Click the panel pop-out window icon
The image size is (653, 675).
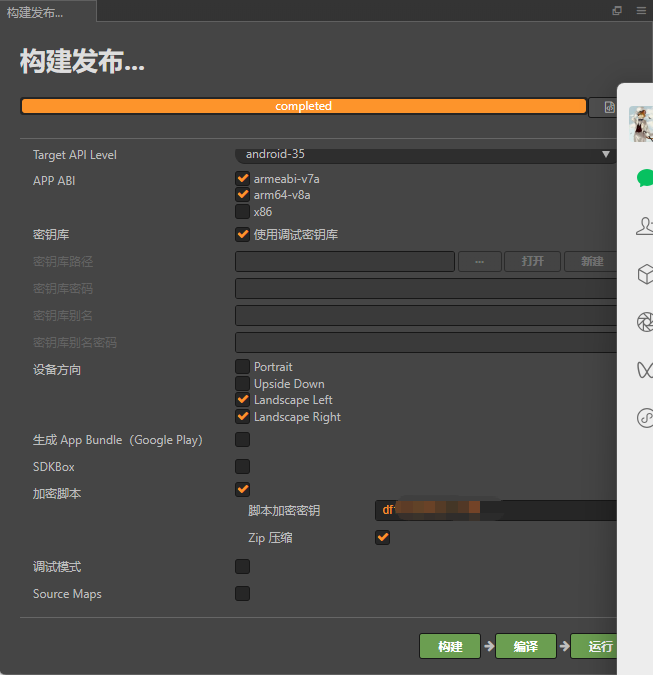[x=617, y=10]
